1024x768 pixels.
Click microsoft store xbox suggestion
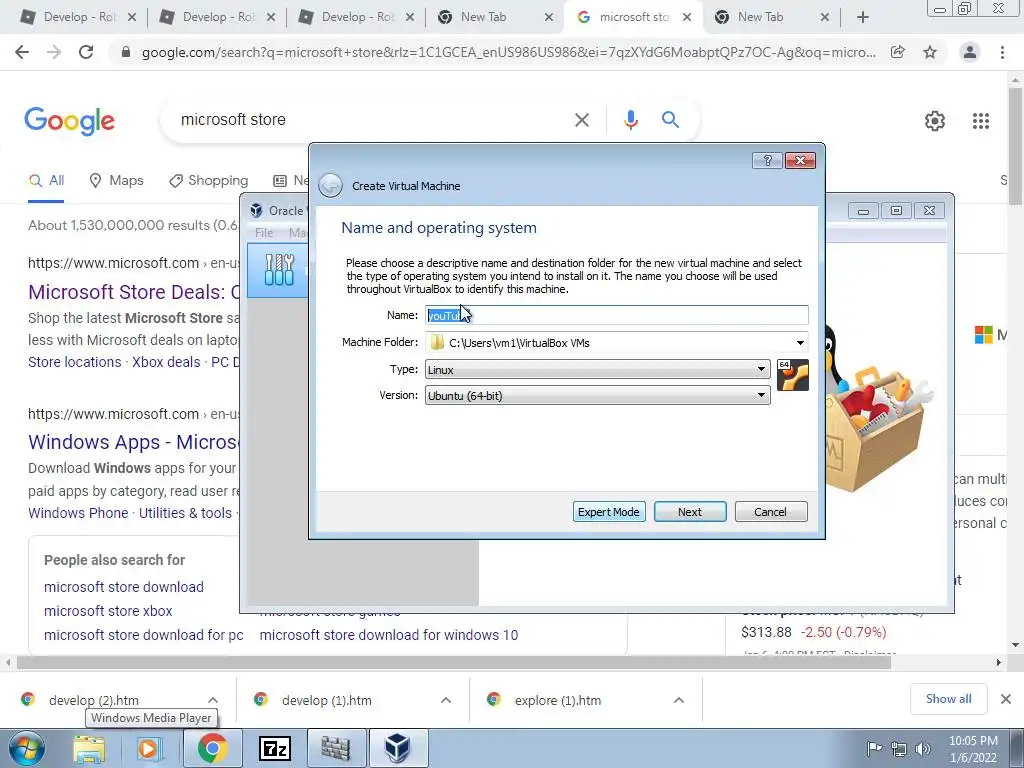pos(108,611)
